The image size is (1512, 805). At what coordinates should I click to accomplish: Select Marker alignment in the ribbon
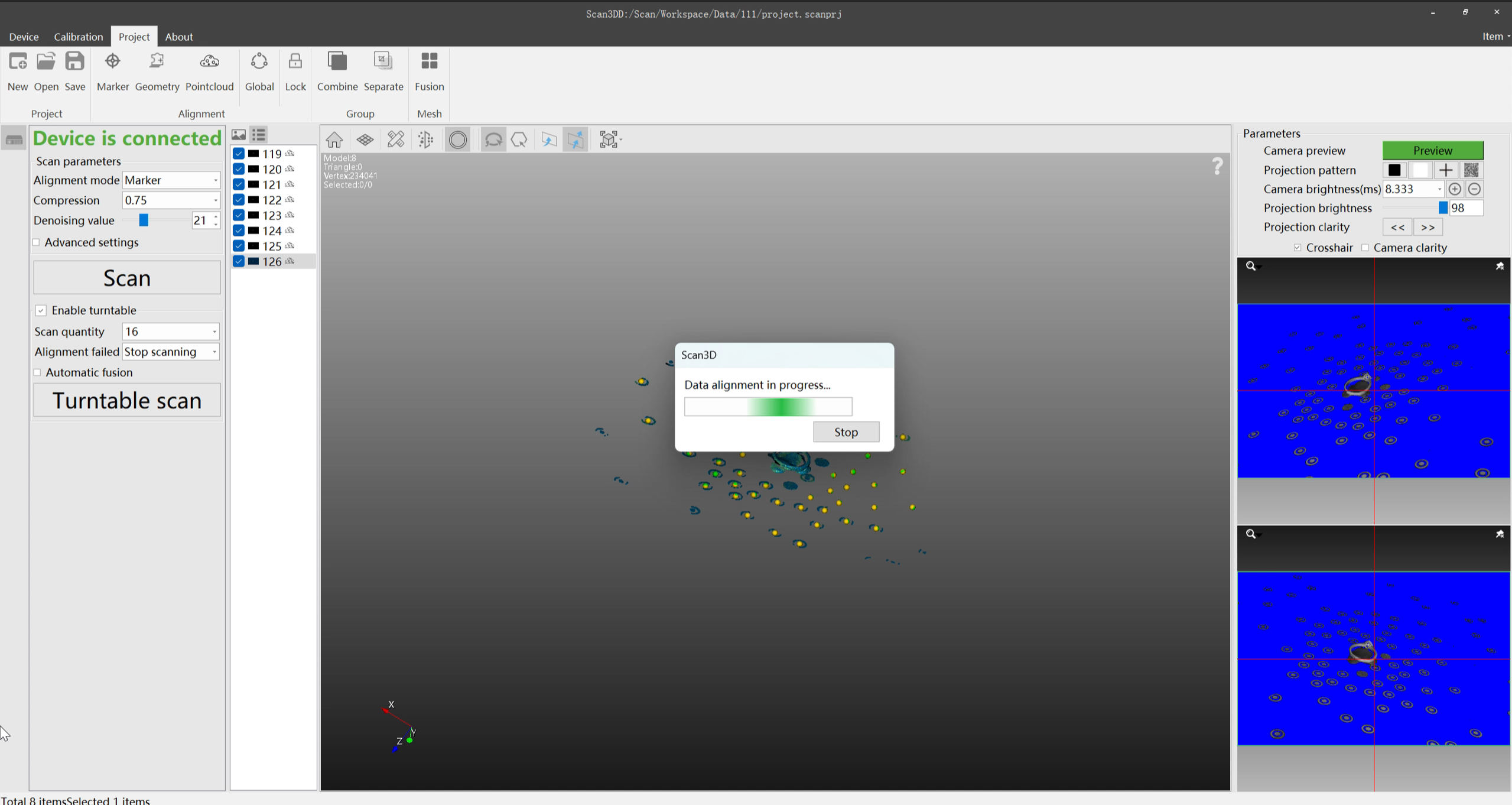coord(112,61)
